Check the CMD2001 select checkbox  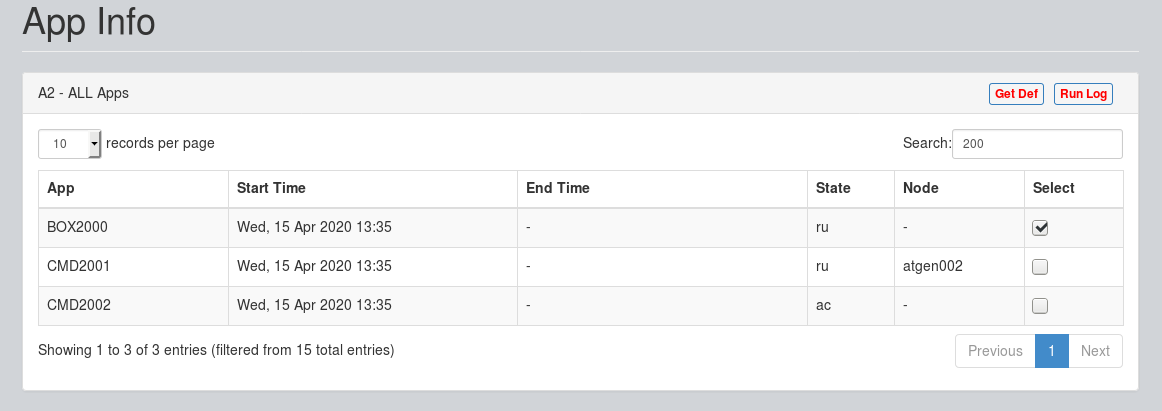click(1040, 267)
